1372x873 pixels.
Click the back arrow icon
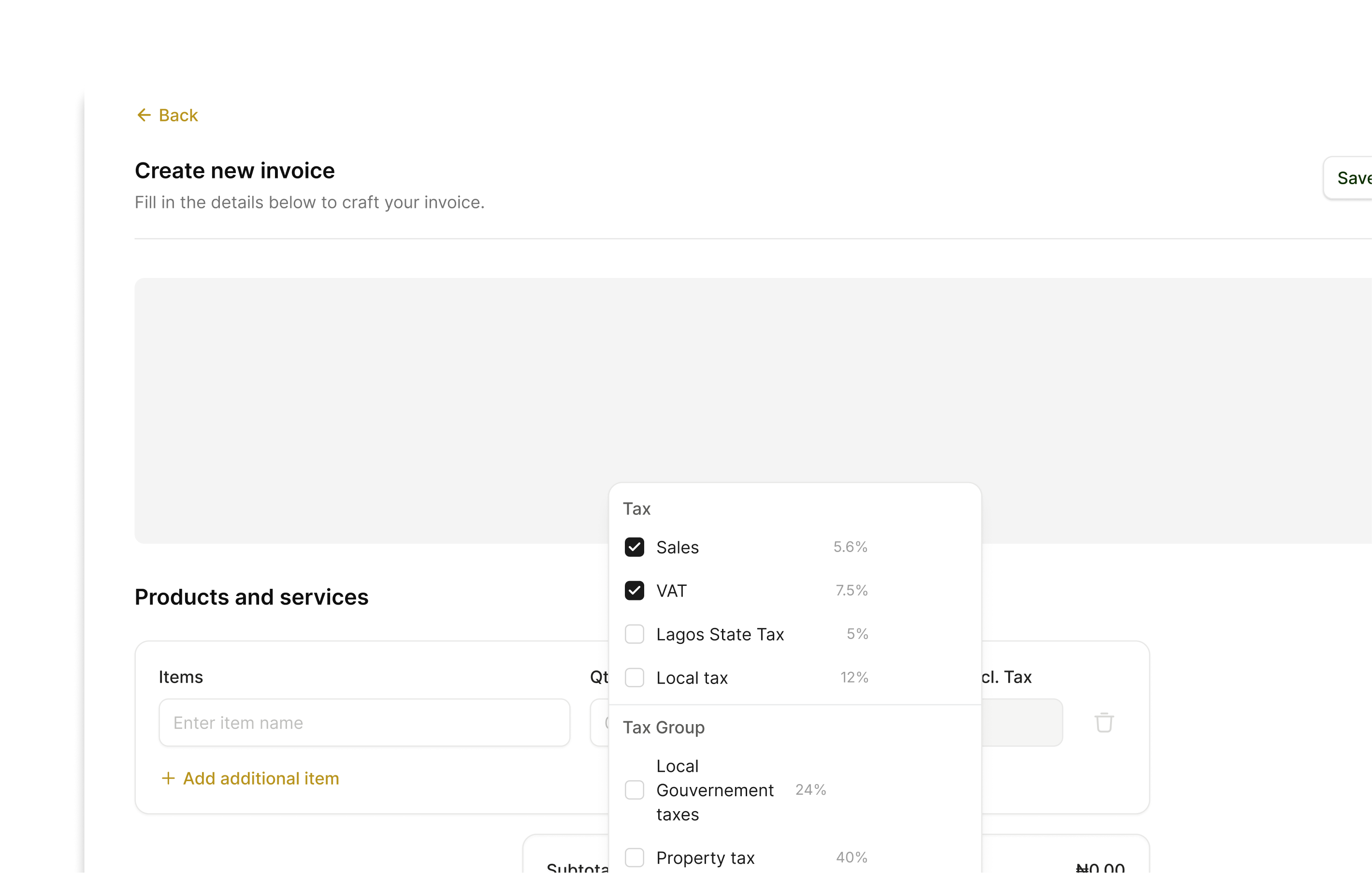tap(144, 115)
